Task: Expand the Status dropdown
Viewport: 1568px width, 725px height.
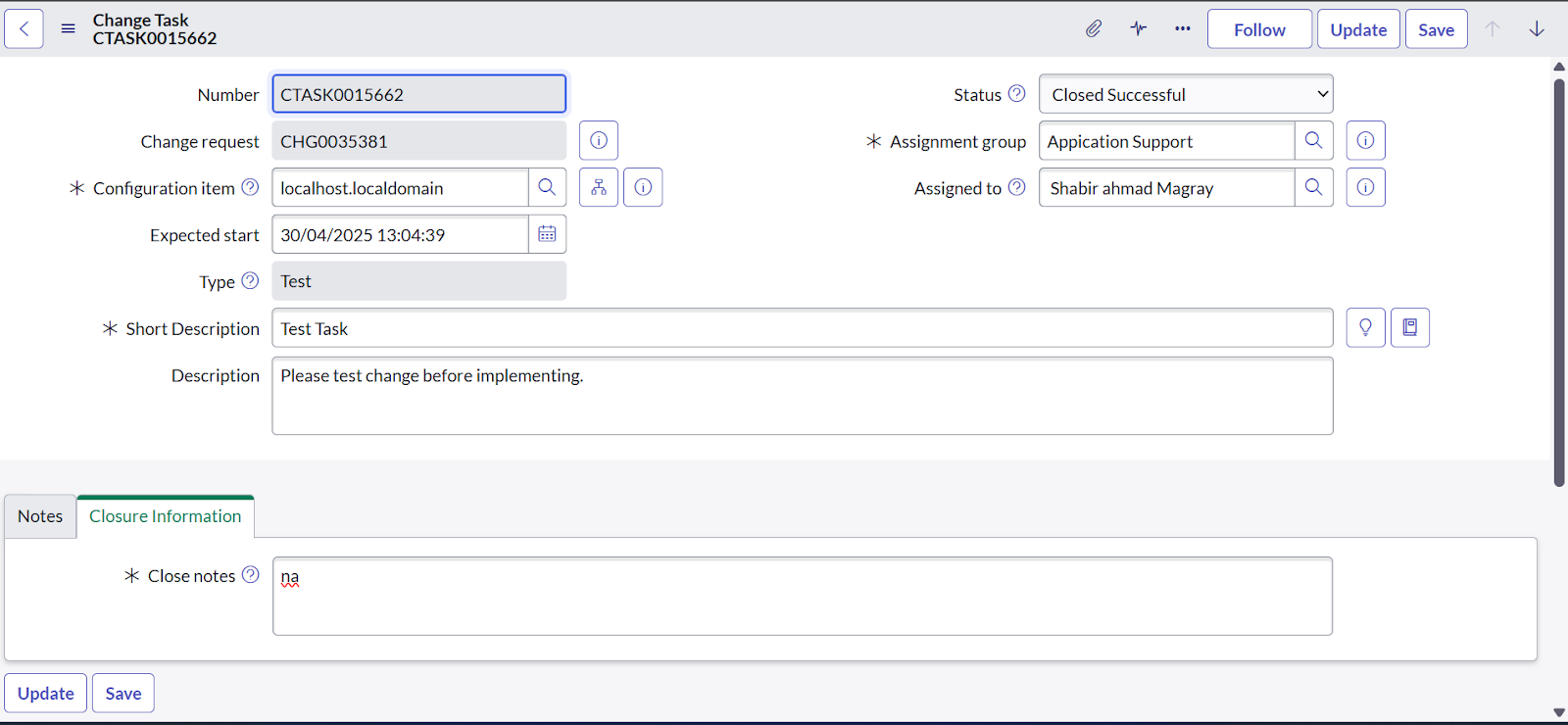Action: point(1185,94)
